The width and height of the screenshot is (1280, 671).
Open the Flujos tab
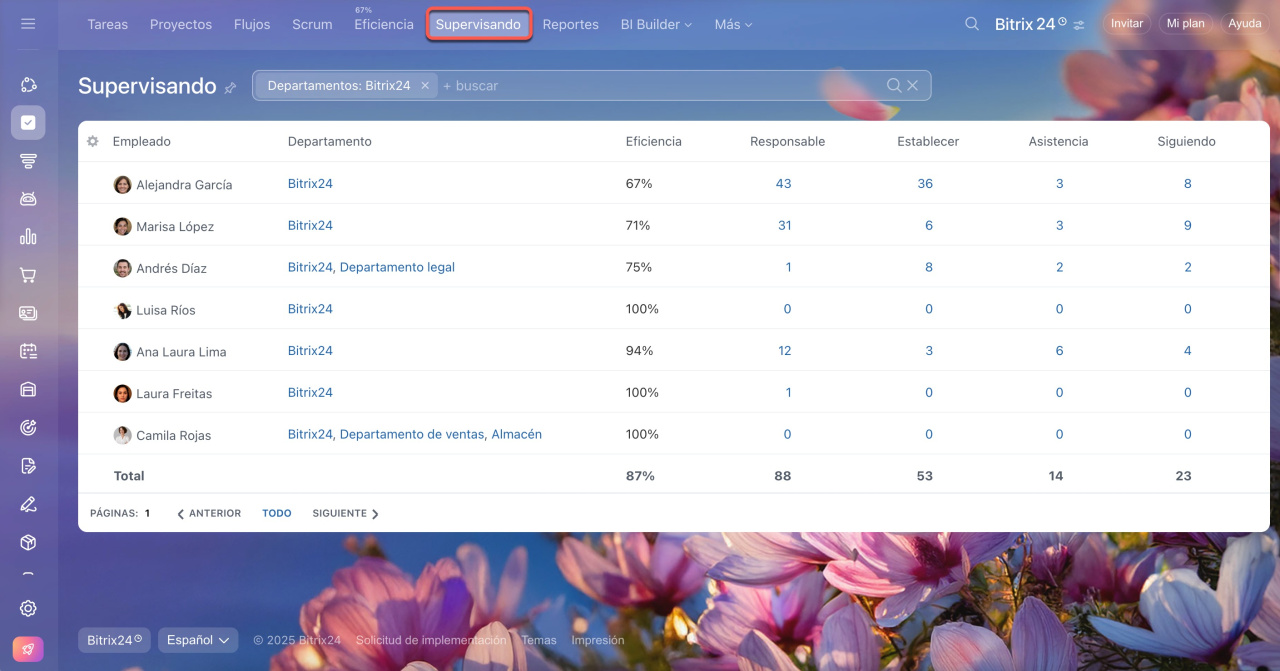(x=252, y=24)
